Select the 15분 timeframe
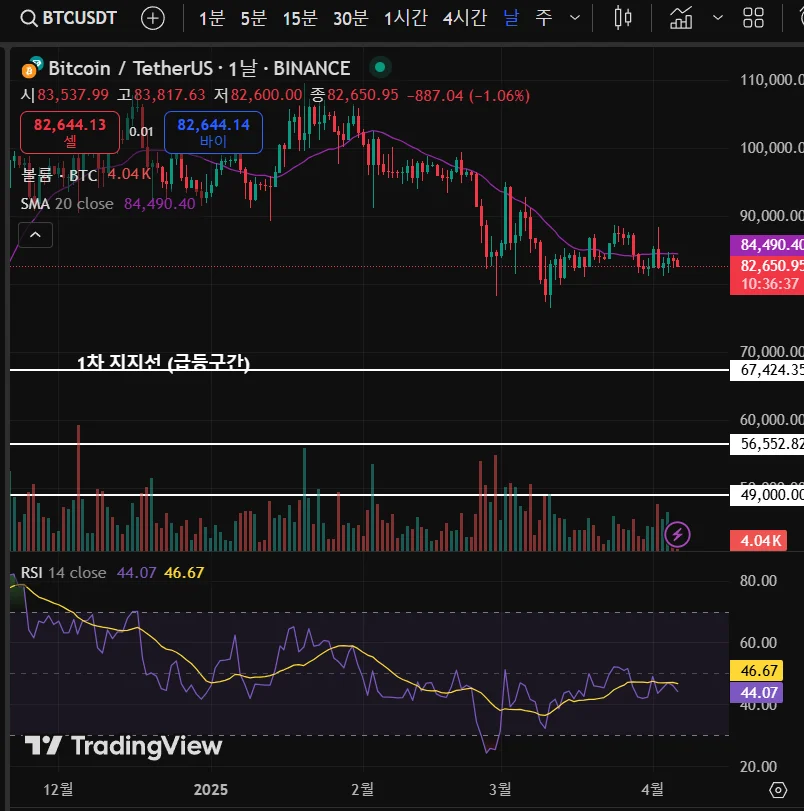This screenshot has width=804, height=811. coord(300,19)
